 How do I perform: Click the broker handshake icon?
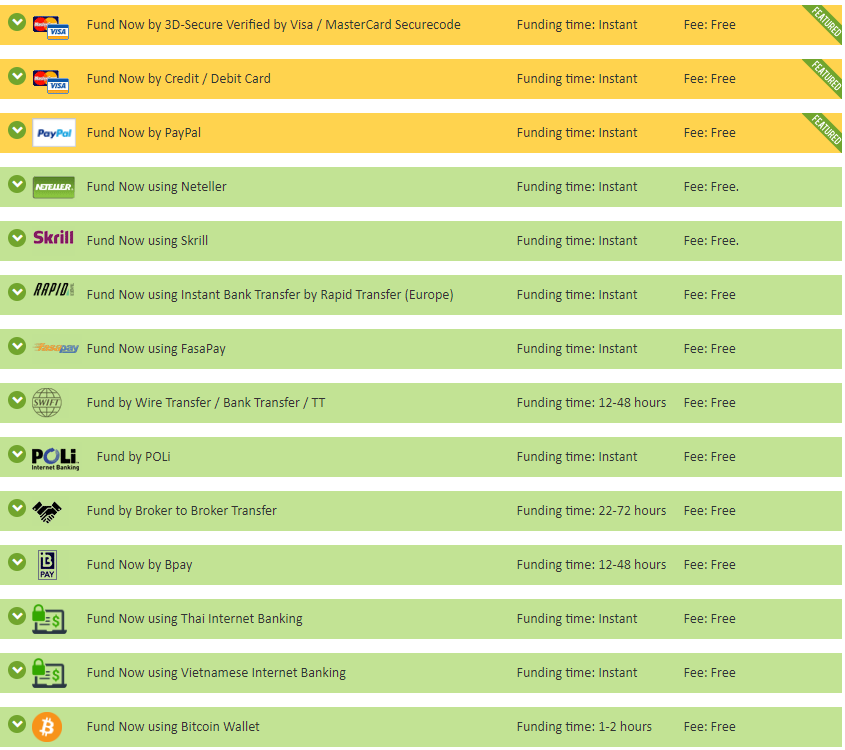47,512
